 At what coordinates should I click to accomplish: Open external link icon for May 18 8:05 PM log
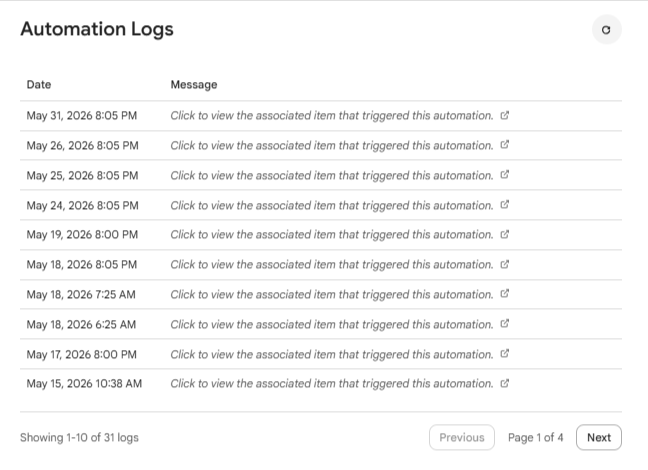click(x=505, y=264)
